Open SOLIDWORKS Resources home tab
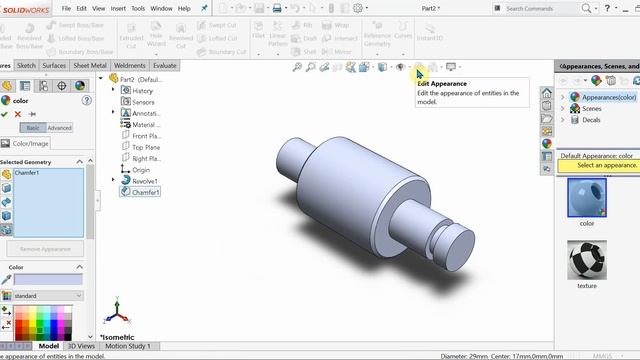 coord(547,93)
